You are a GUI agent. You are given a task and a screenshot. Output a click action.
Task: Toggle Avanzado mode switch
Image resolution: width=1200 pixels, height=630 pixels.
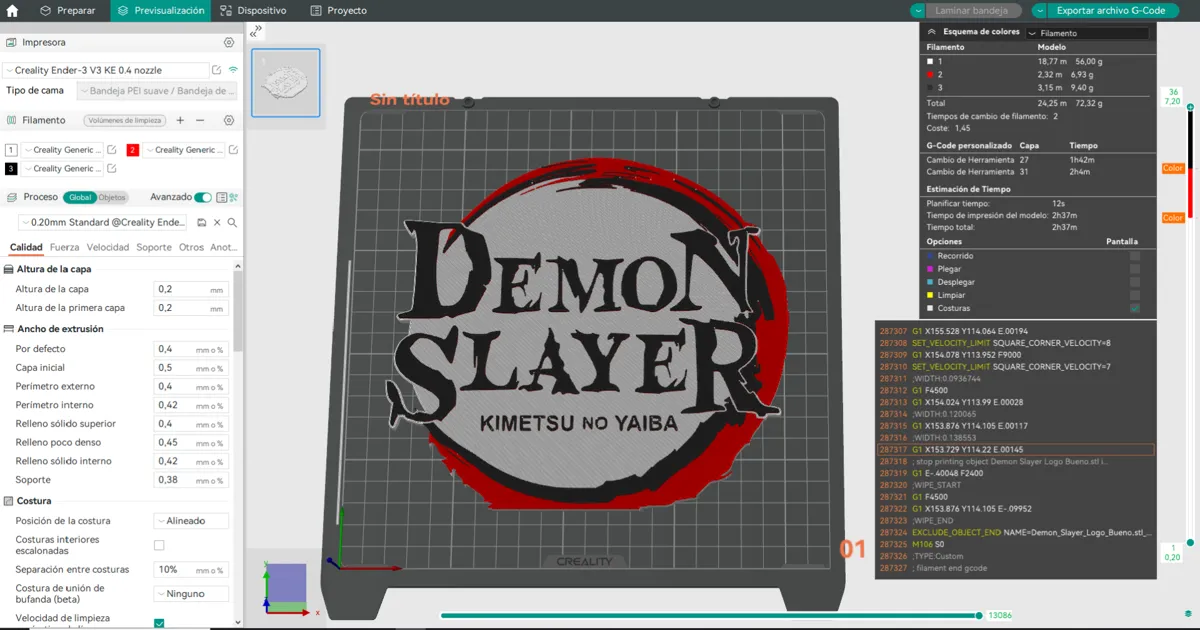[x=203, y=197]
